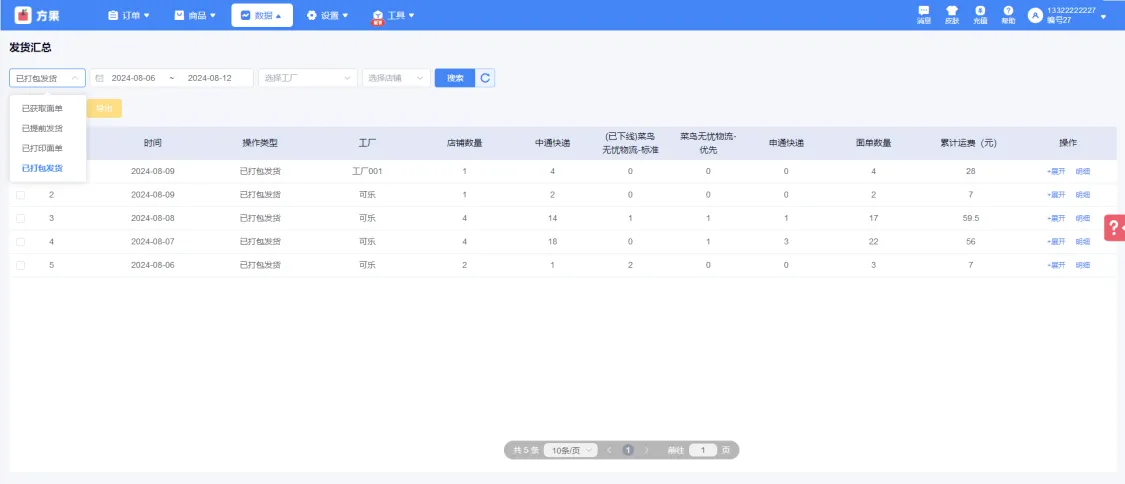Check the checkbox for row 5
The width and height of the screenshot is (1125, 484).
(x=20, y=265)
